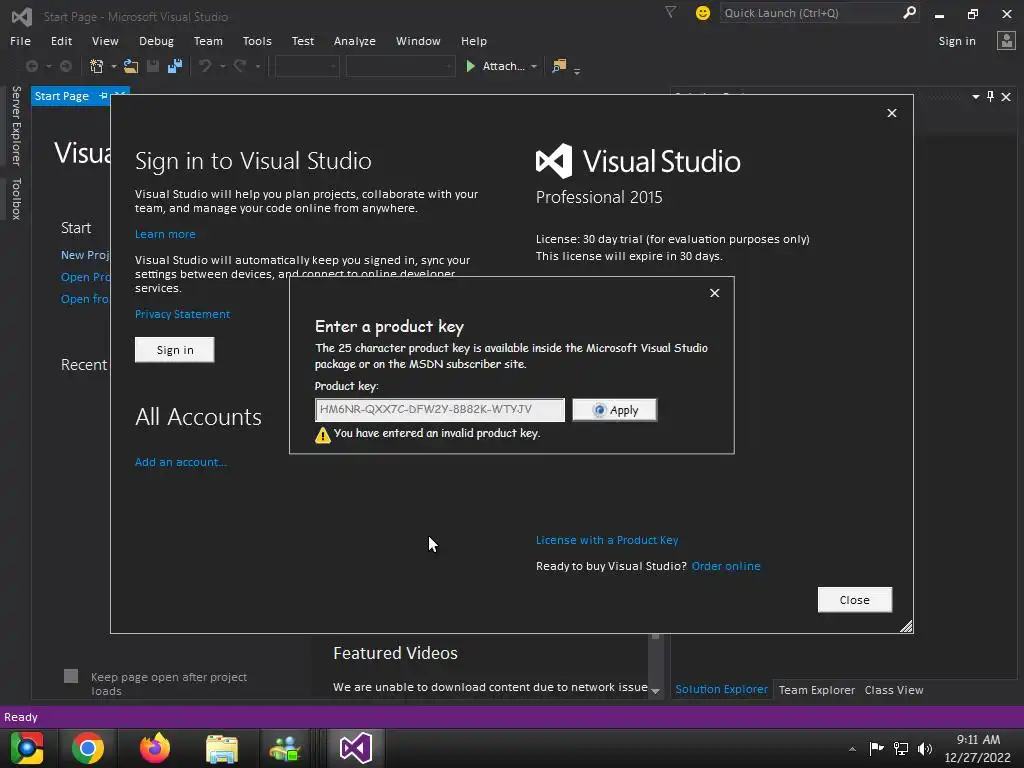This screenshot has width=1024, height=768.
Task: Select the Start Page document tab
Action: coord(61,96)
